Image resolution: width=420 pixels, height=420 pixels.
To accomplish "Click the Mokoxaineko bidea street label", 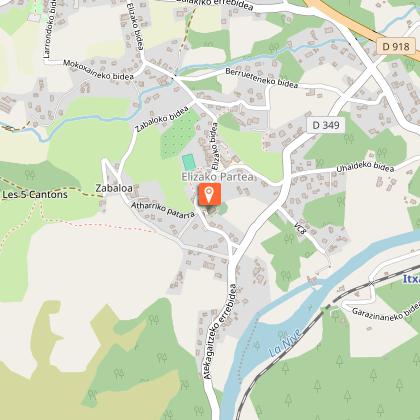I will tap(98, 70).
